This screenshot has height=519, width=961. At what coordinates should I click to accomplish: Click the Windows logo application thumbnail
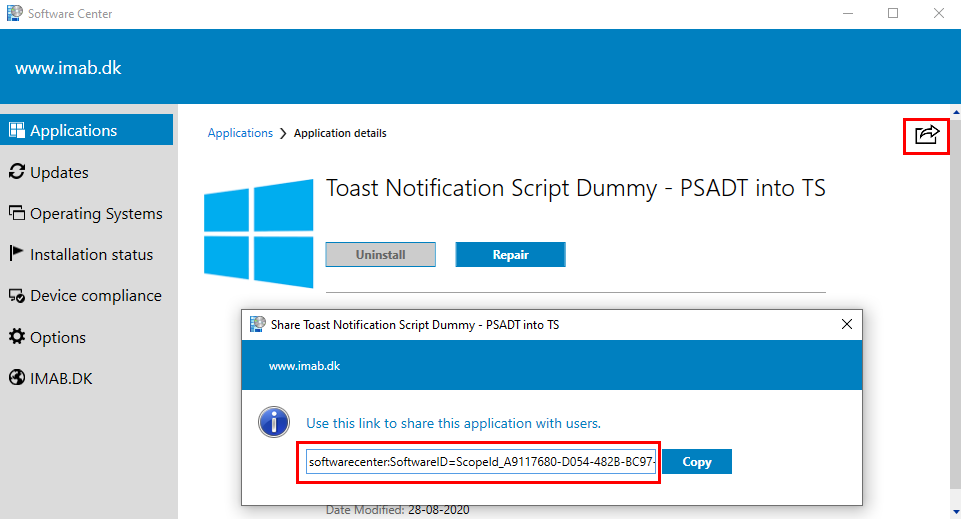tap(259, 233)
